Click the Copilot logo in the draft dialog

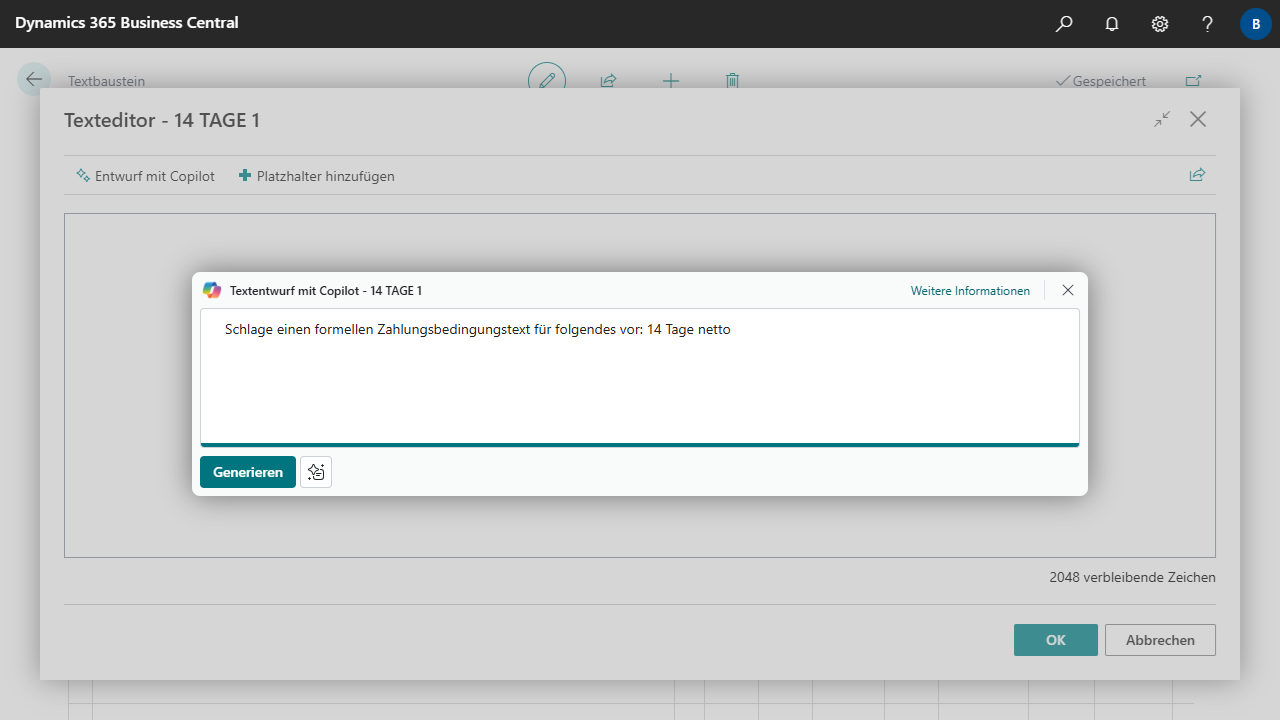pyautogui.click(x=212, y=290)
